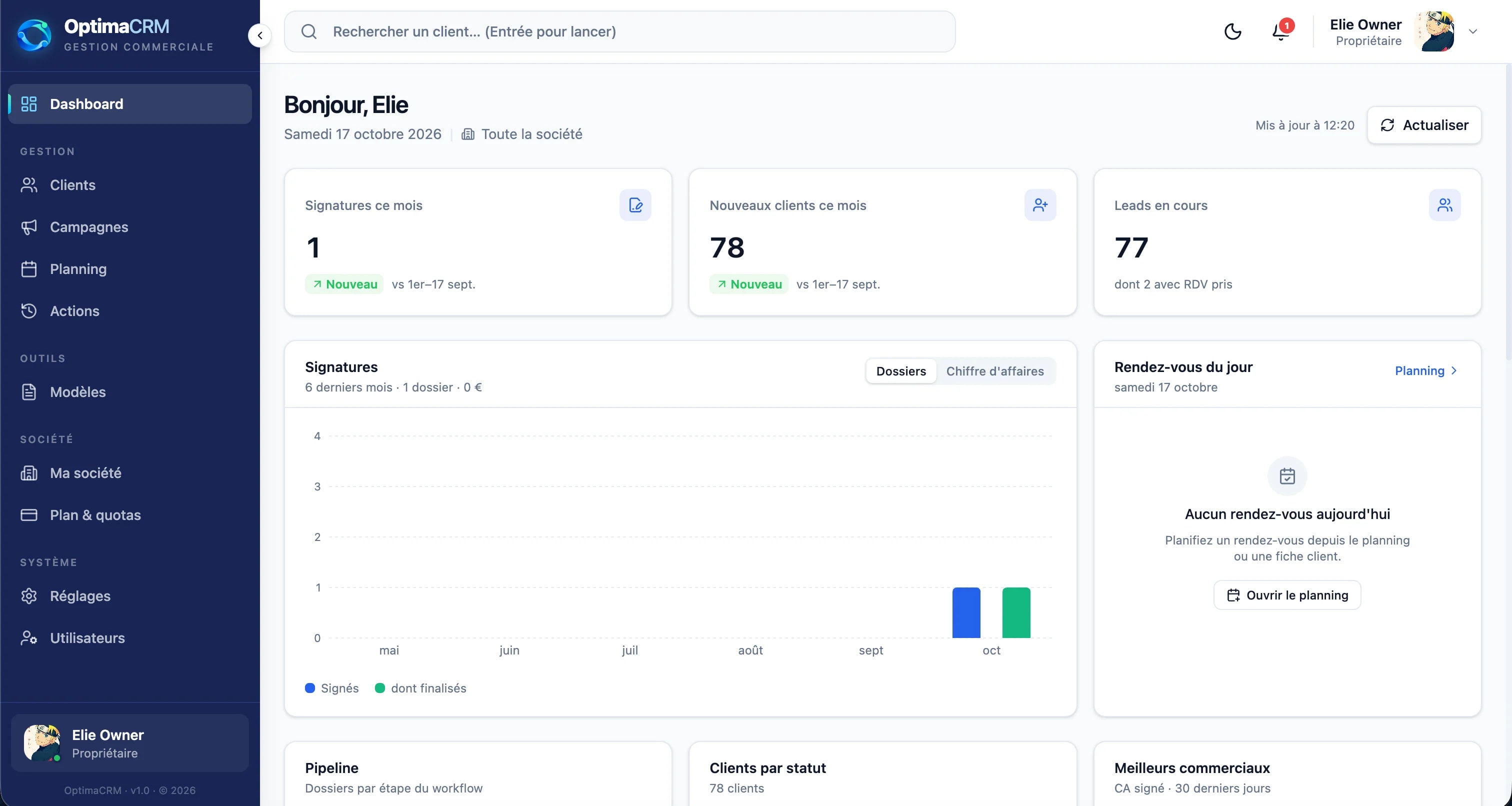Click the Actions history icon
Screen dimensions: 1512x806
[x=29, y=310]
